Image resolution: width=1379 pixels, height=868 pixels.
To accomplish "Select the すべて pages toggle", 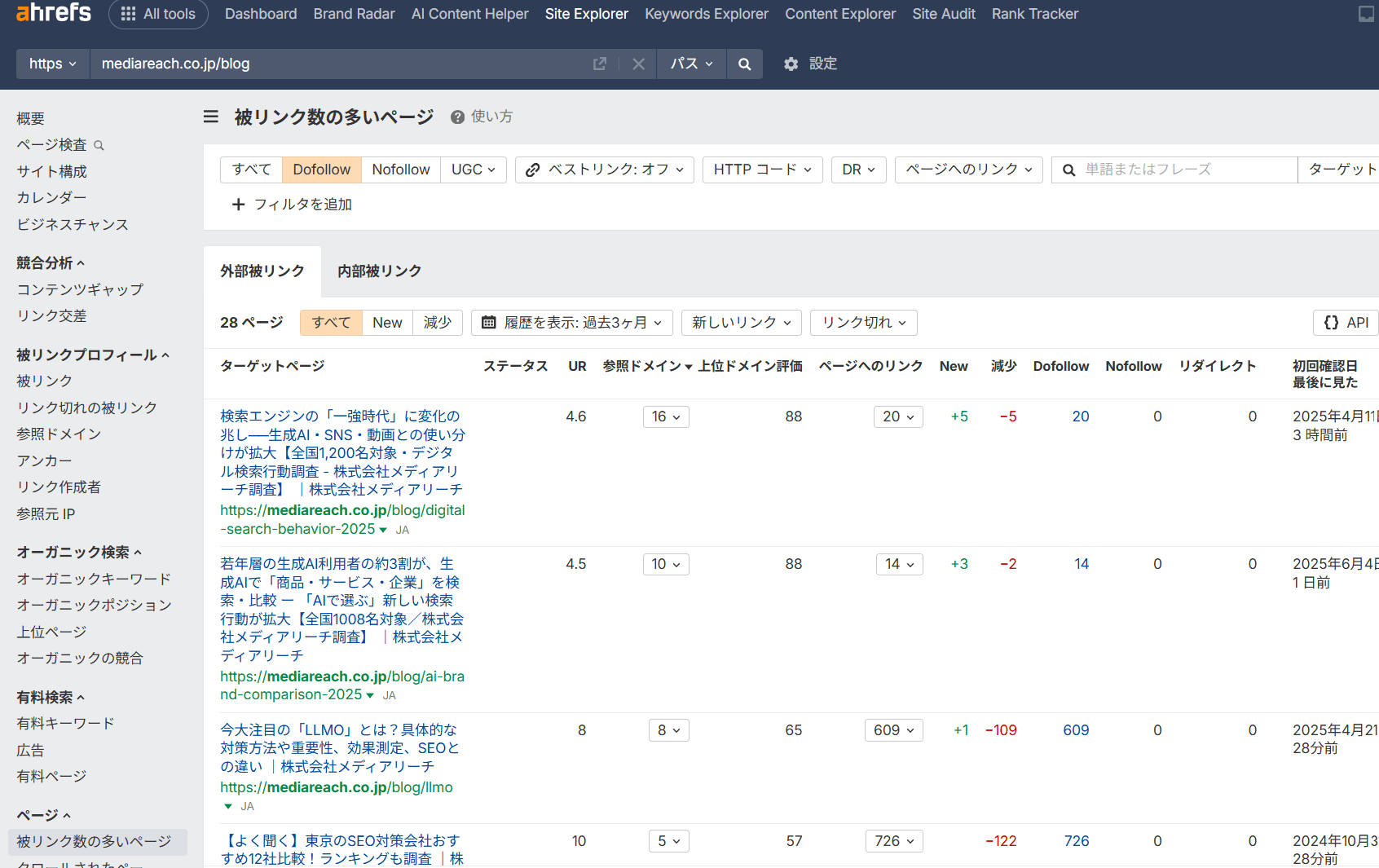I will tap(331, 323).
